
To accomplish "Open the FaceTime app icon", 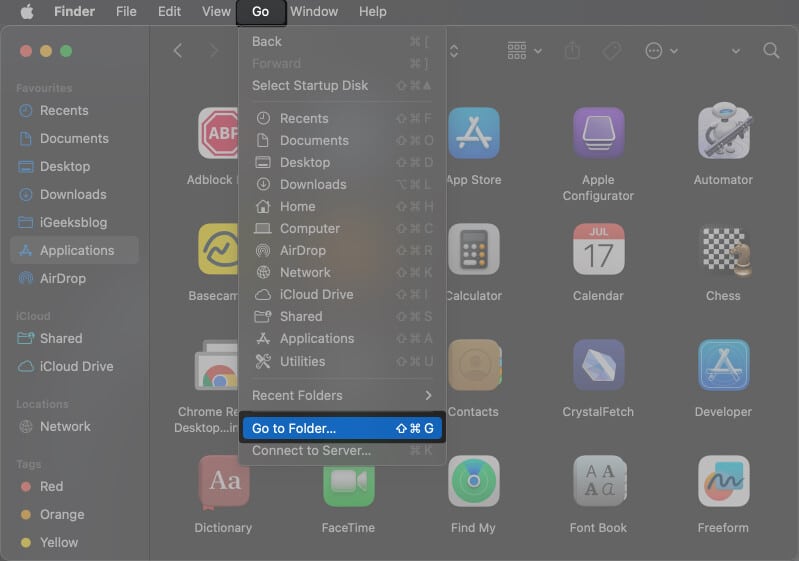I will pos(349,487).
